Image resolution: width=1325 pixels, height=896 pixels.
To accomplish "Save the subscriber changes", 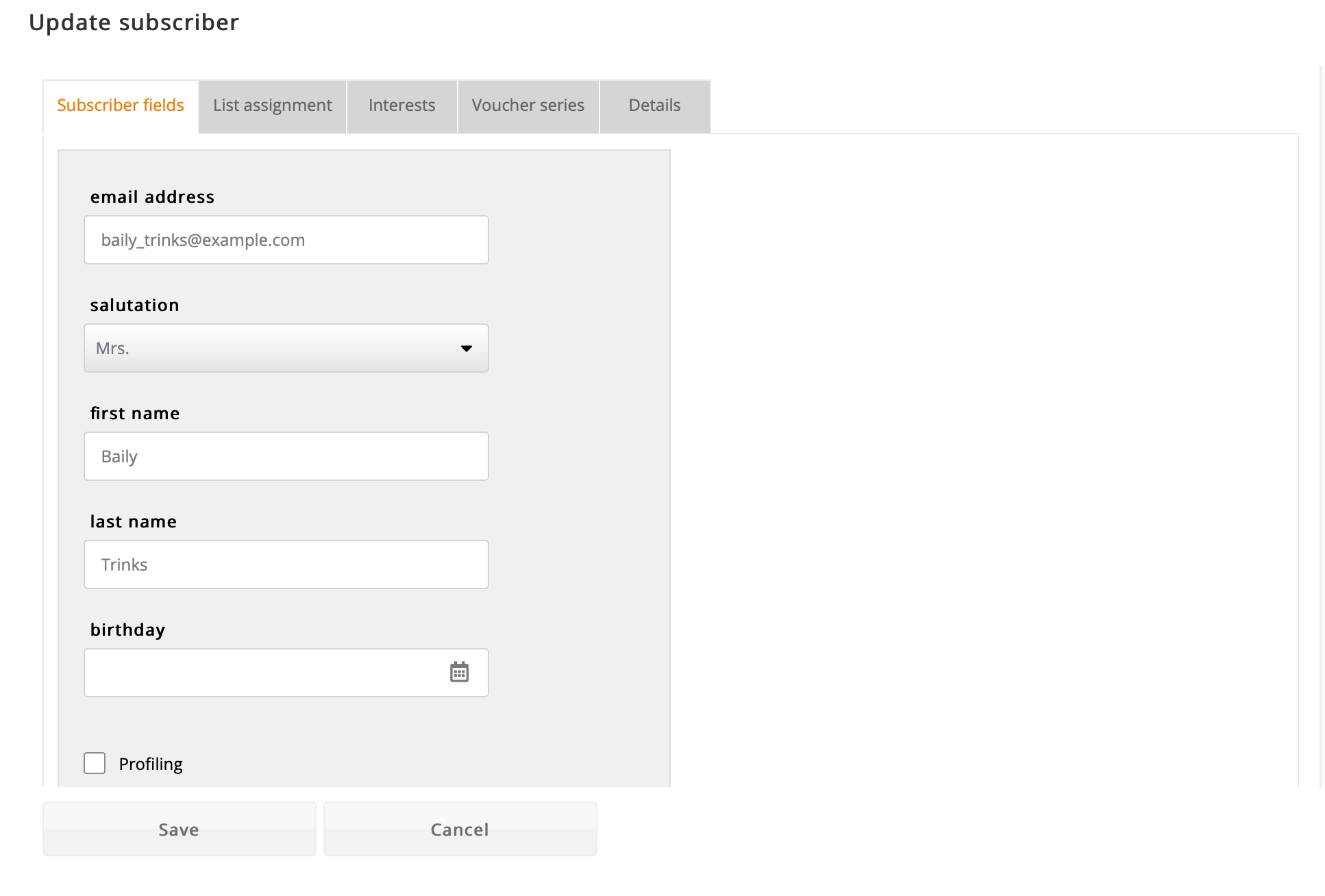I will pos(179,829).
